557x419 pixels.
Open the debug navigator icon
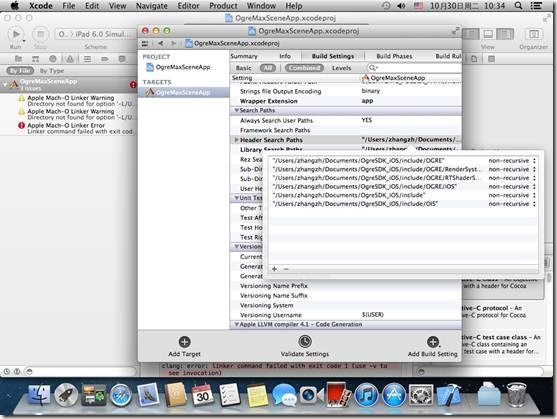coord(87,59)
